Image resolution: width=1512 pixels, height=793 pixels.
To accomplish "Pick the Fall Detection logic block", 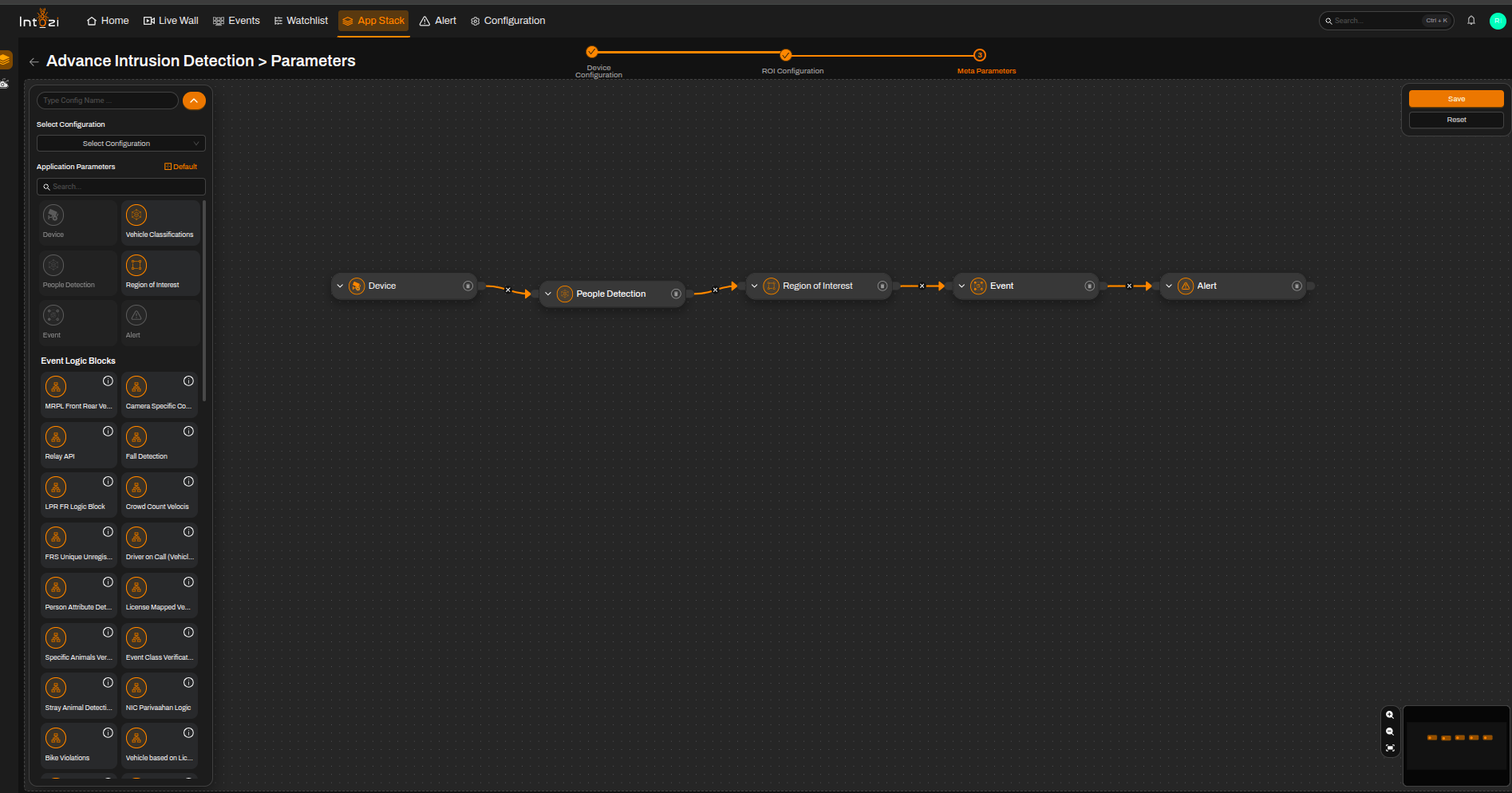I will coord(160,445).
